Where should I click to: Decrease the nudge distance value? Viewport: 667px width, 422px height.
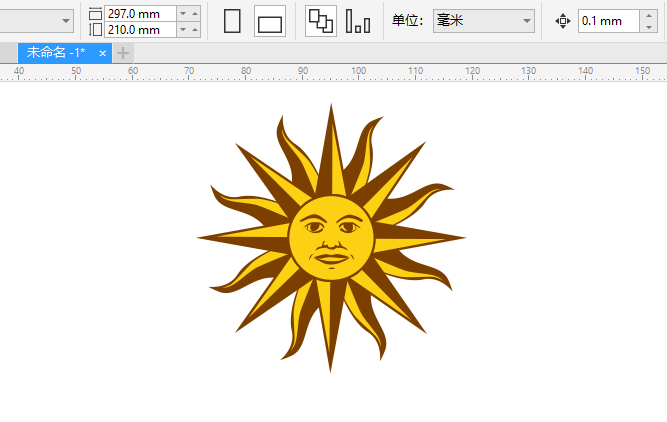click(649, 27)
